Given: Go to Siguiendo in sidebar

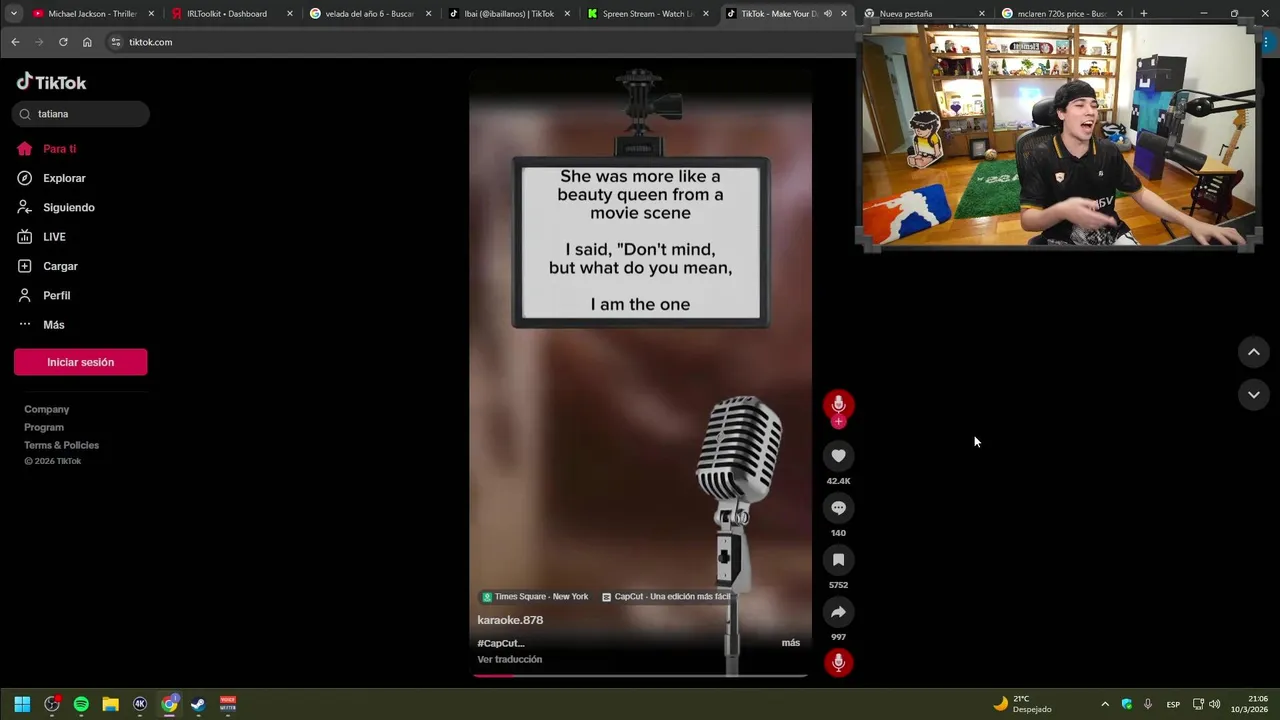Looking at the screenshot, I should click(x=56, y=207).
